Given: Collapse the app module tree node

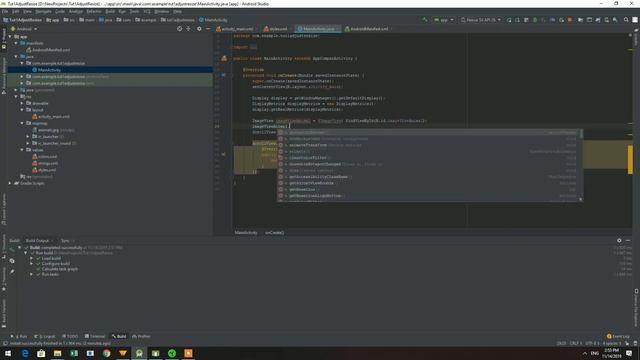Looking at the screenshot, I should pos(10,36).
